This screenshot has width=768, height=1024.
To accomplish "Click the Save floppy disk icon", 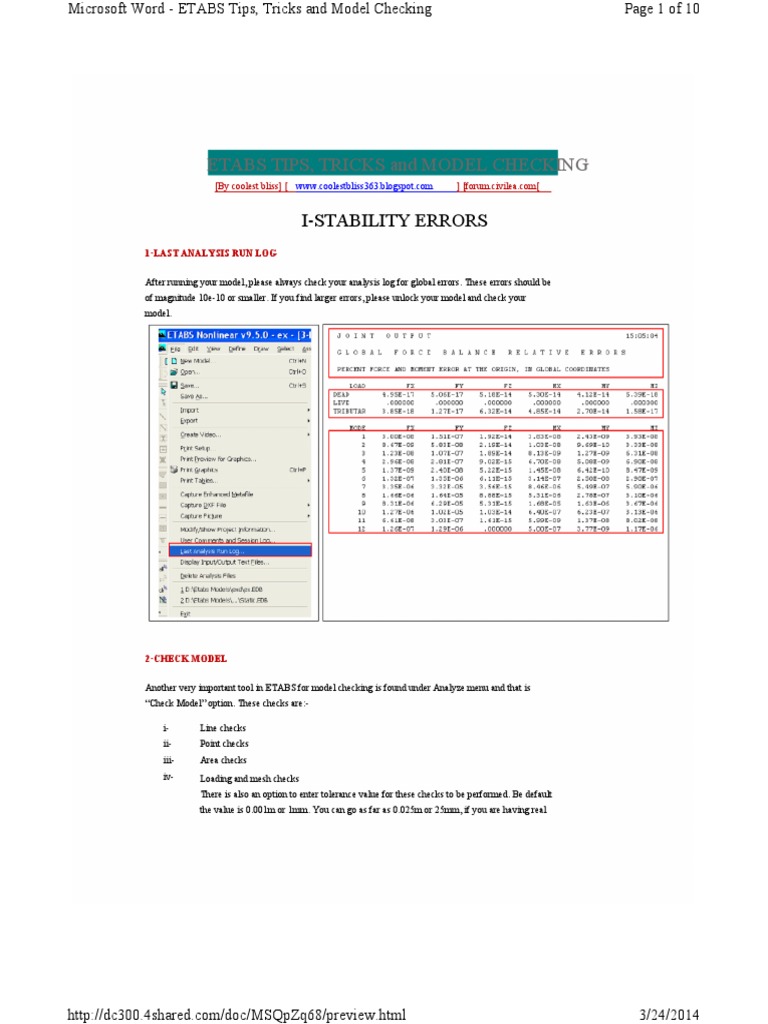I will [x=174, y=385].
